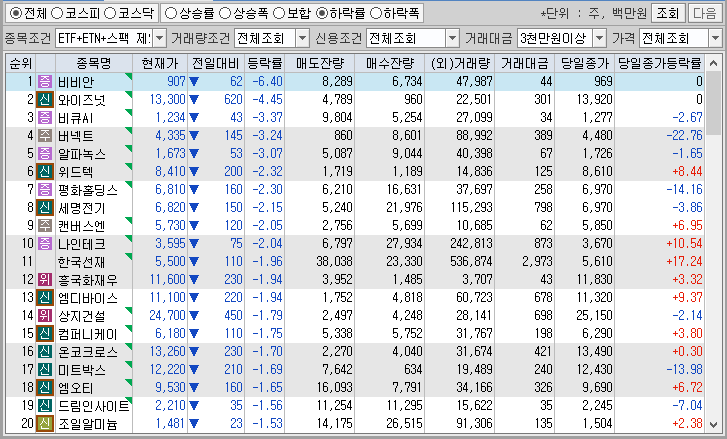727x439 pixels.
Task: Sort by the 순위 column header
Action: coord(21,63)
